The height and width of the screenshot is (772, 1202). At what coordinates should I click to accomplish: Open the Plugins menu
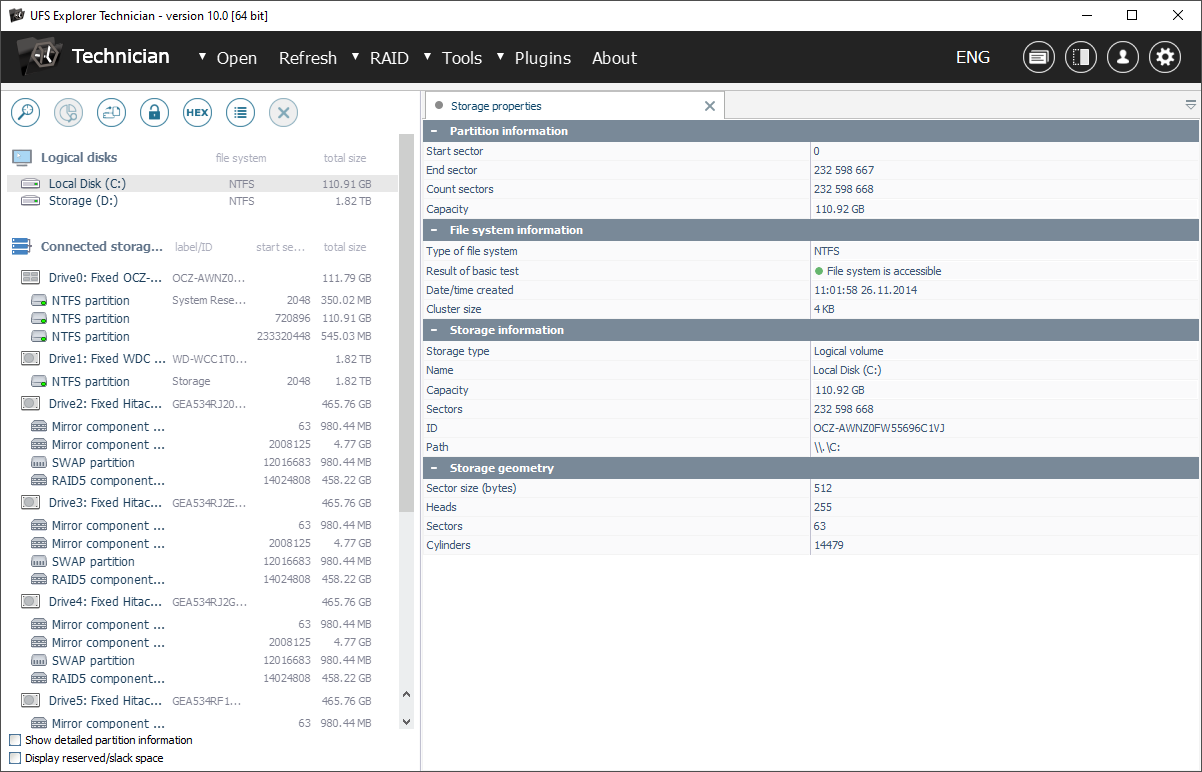point(543,58)
